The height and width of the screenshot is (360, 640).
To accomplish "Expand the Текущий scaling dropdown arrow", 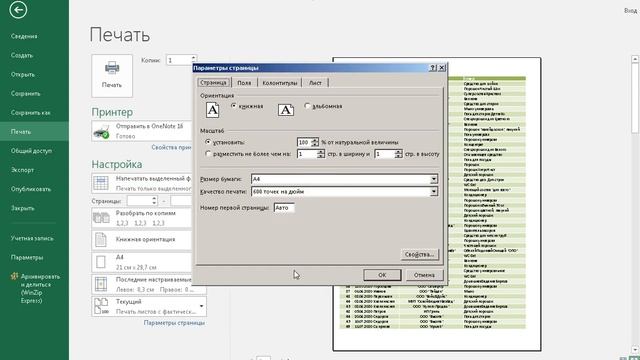I will (202, 306).
